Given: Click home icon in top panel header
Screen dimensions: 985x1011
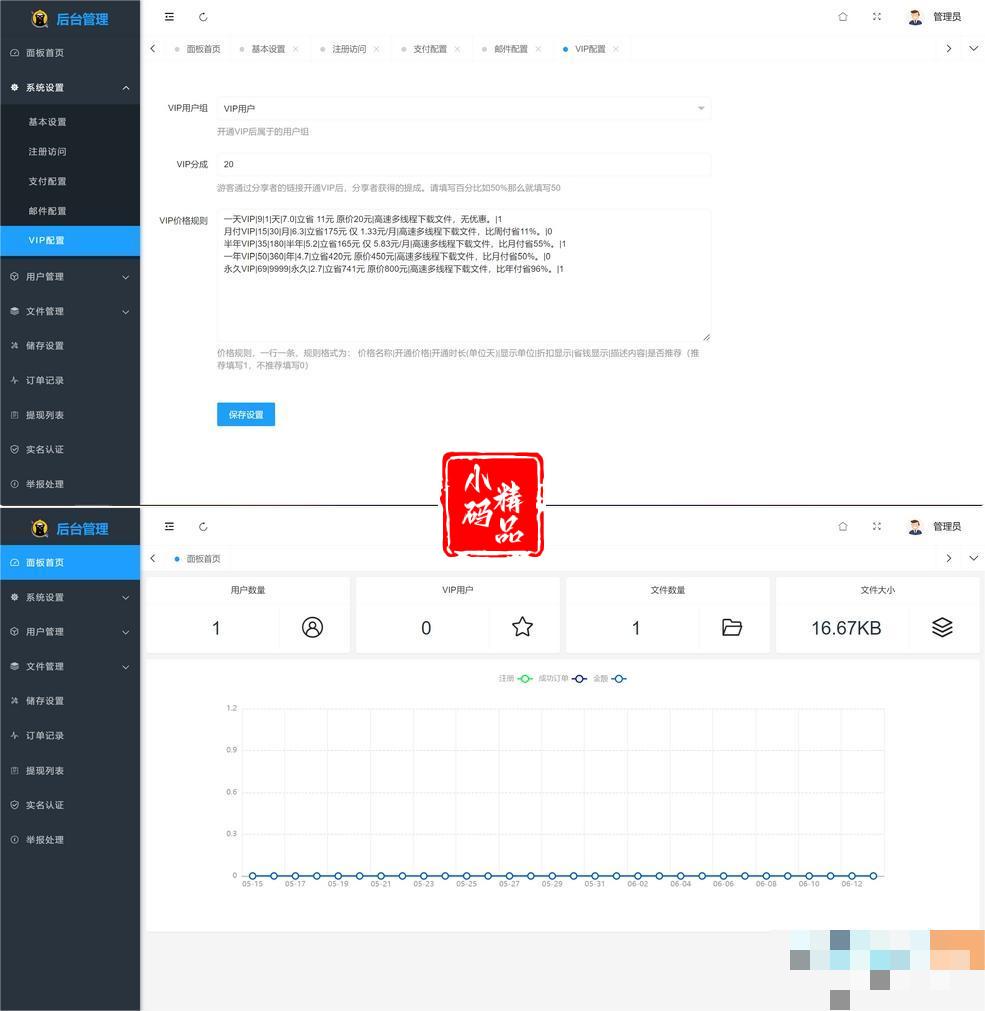Looking at the screenshot, I should pos(843,17).
